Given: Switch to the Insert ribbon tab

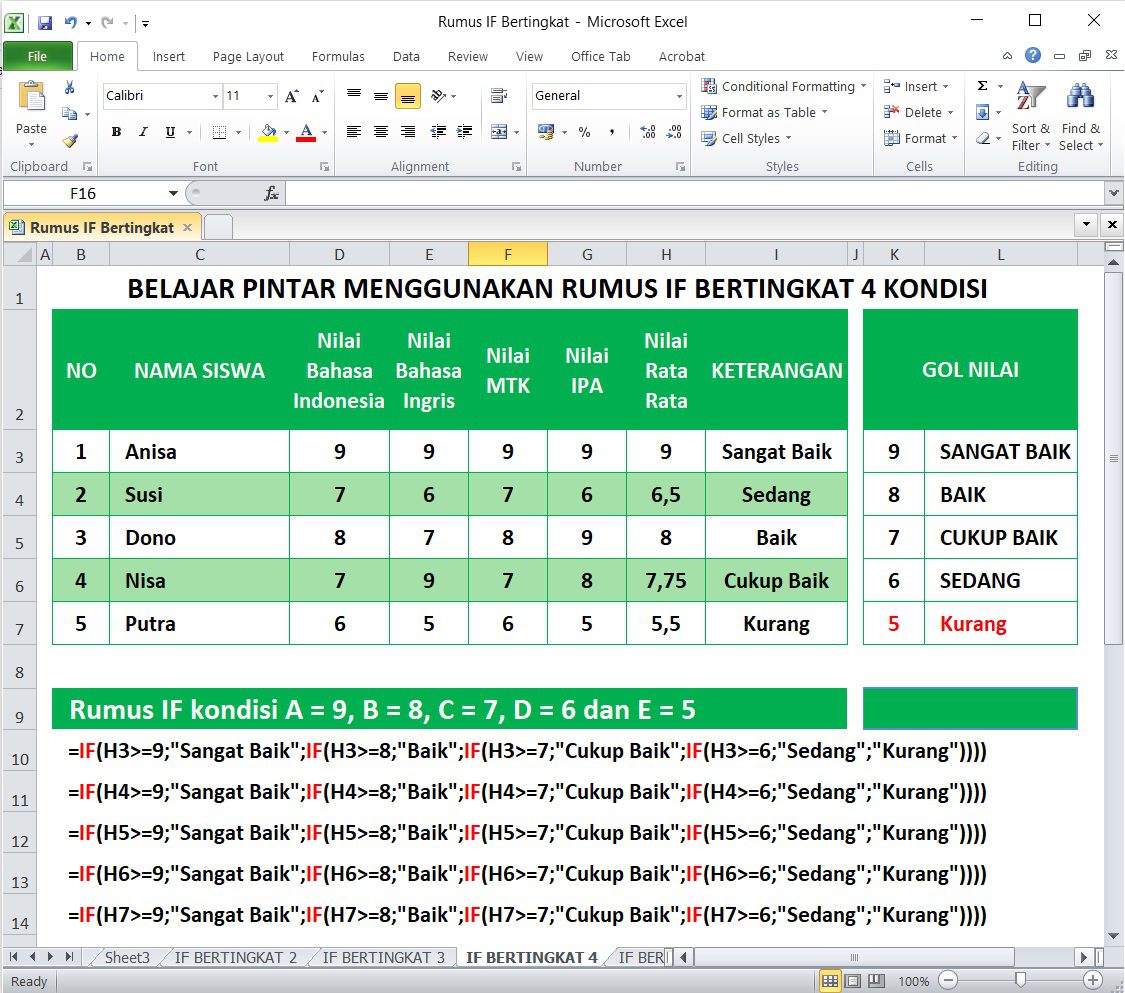Looking at the screenshot, I should (x=169, y=56).
